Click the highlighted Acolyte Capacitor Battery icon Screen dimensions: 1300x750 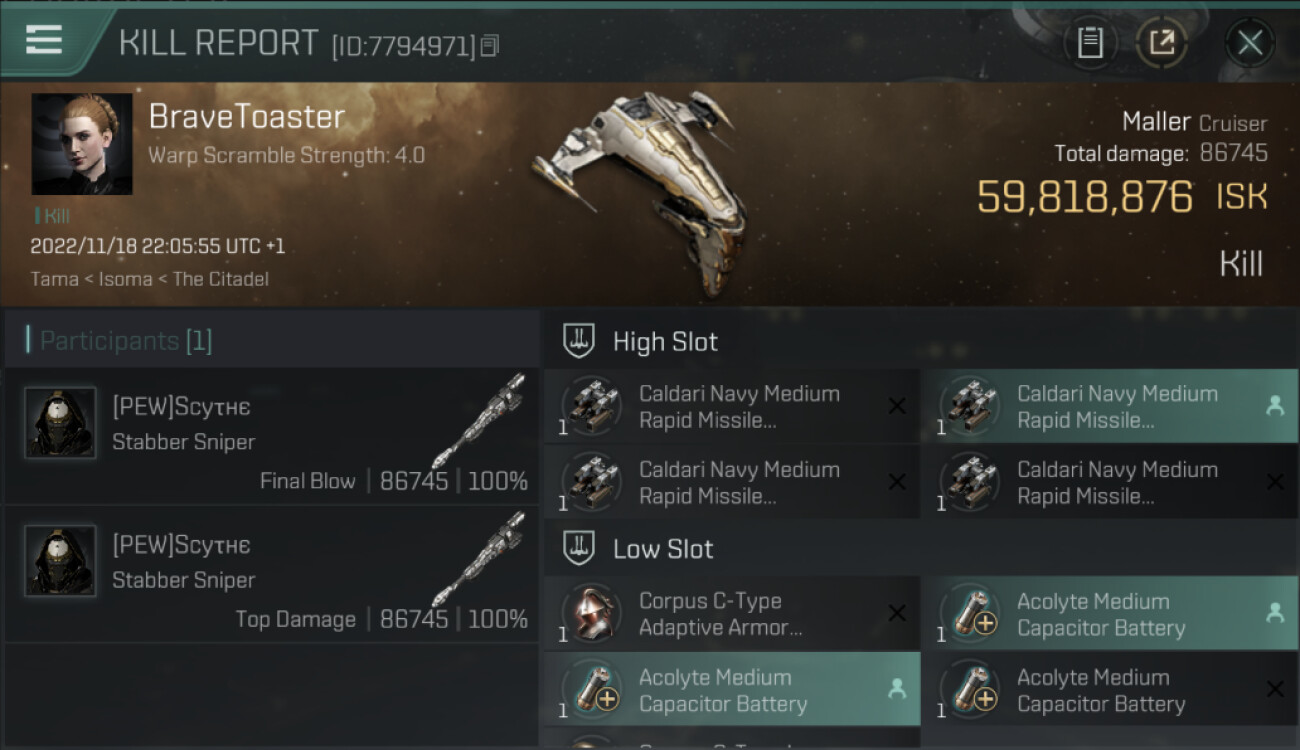point(969,614)
